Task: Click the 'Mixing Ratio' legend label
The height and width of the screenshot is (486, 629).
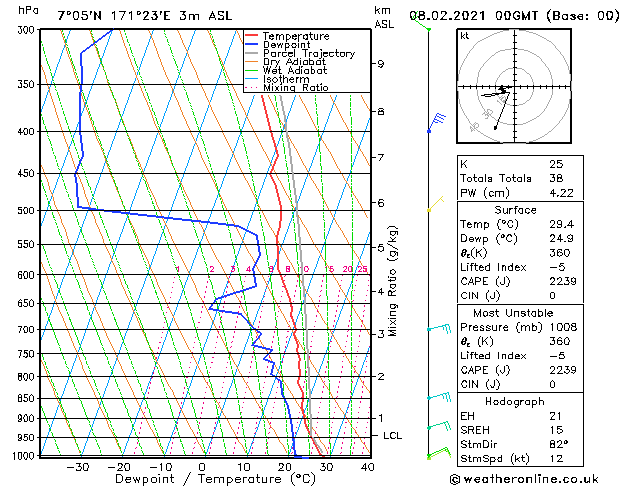Action: pyautogui.click(x=296, y=87)
